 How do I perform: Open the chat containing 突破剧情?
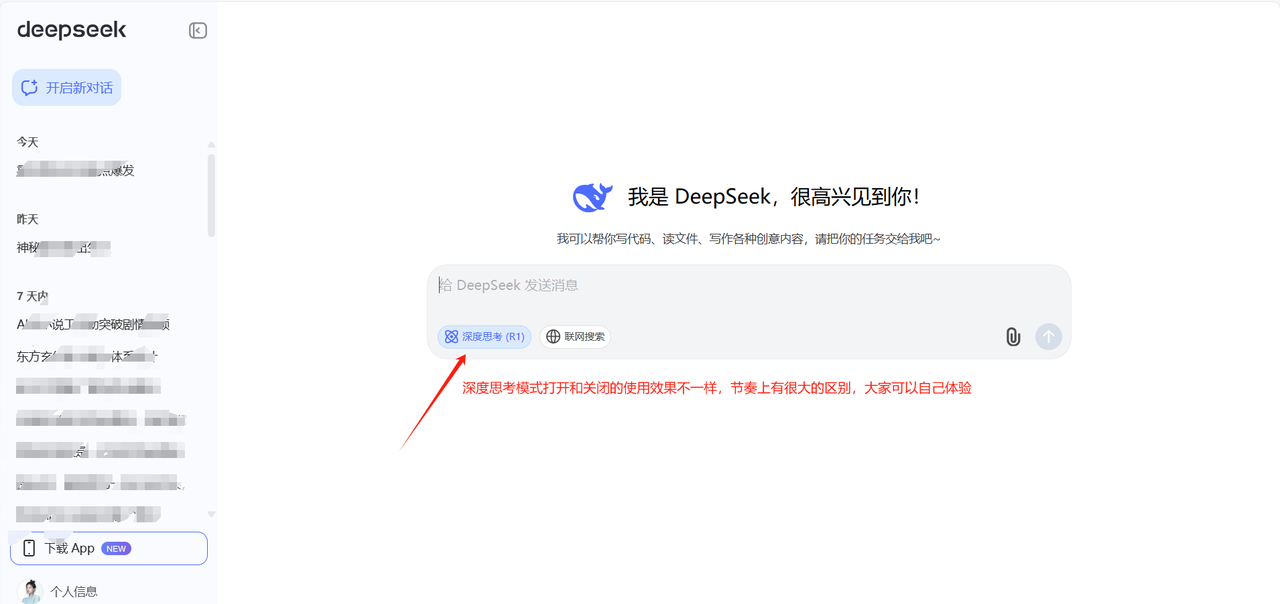tap(94, 325)
